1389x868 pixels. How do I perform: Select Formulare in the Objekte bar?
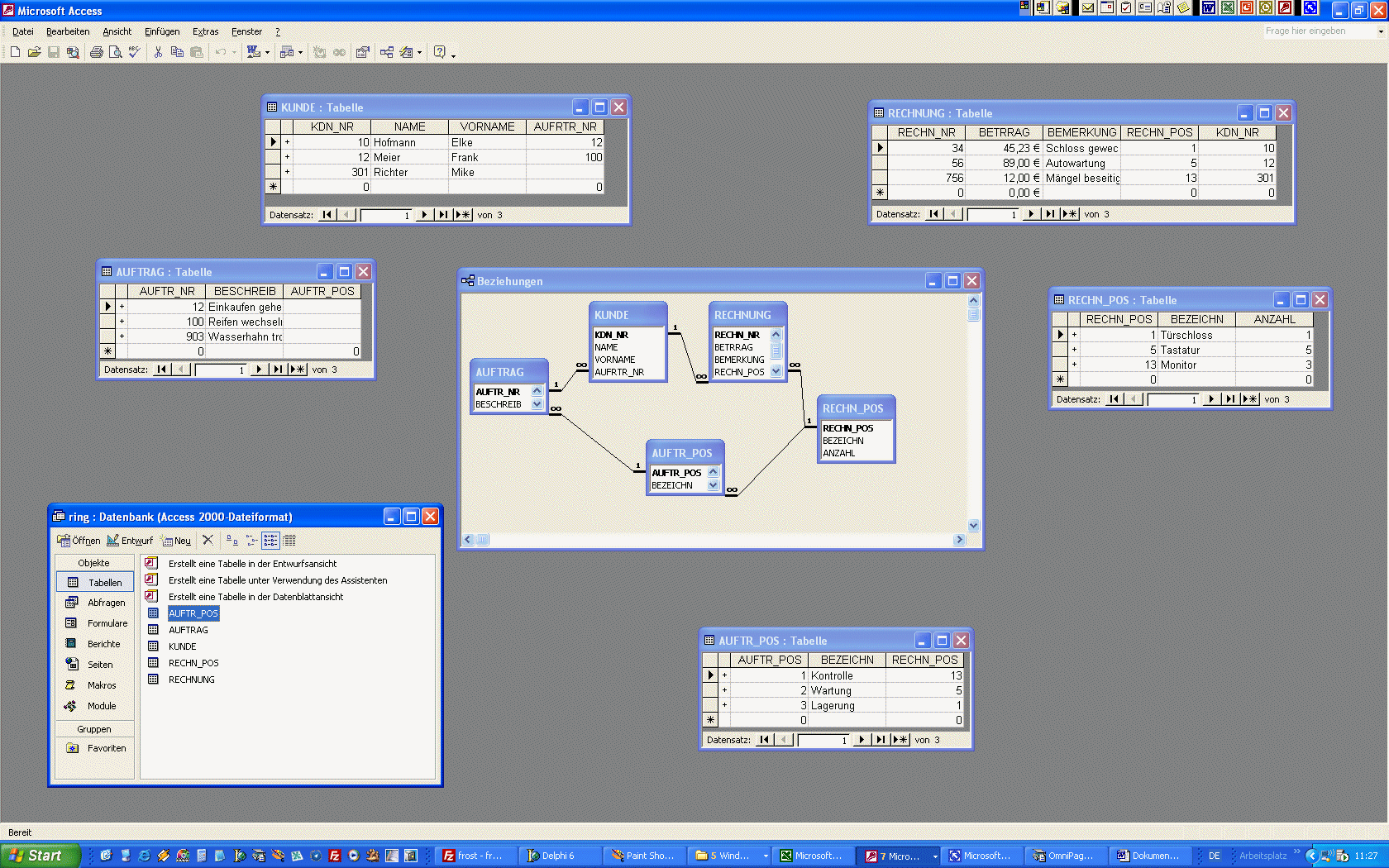95,623
